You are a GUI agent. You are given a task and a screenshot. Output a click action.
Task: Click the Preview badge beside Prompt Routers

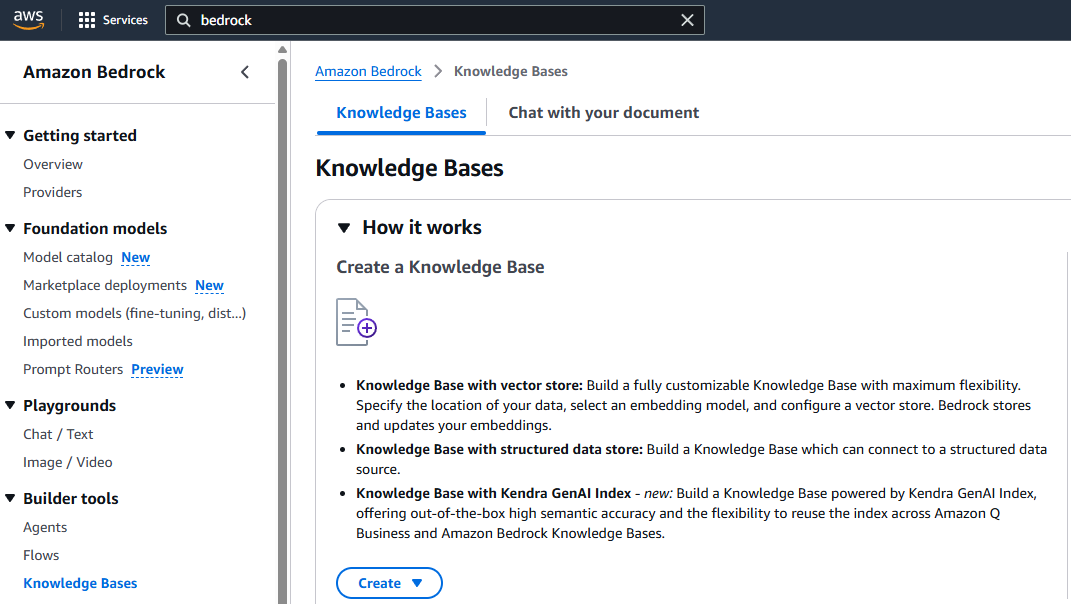click(x=157, y=370)
